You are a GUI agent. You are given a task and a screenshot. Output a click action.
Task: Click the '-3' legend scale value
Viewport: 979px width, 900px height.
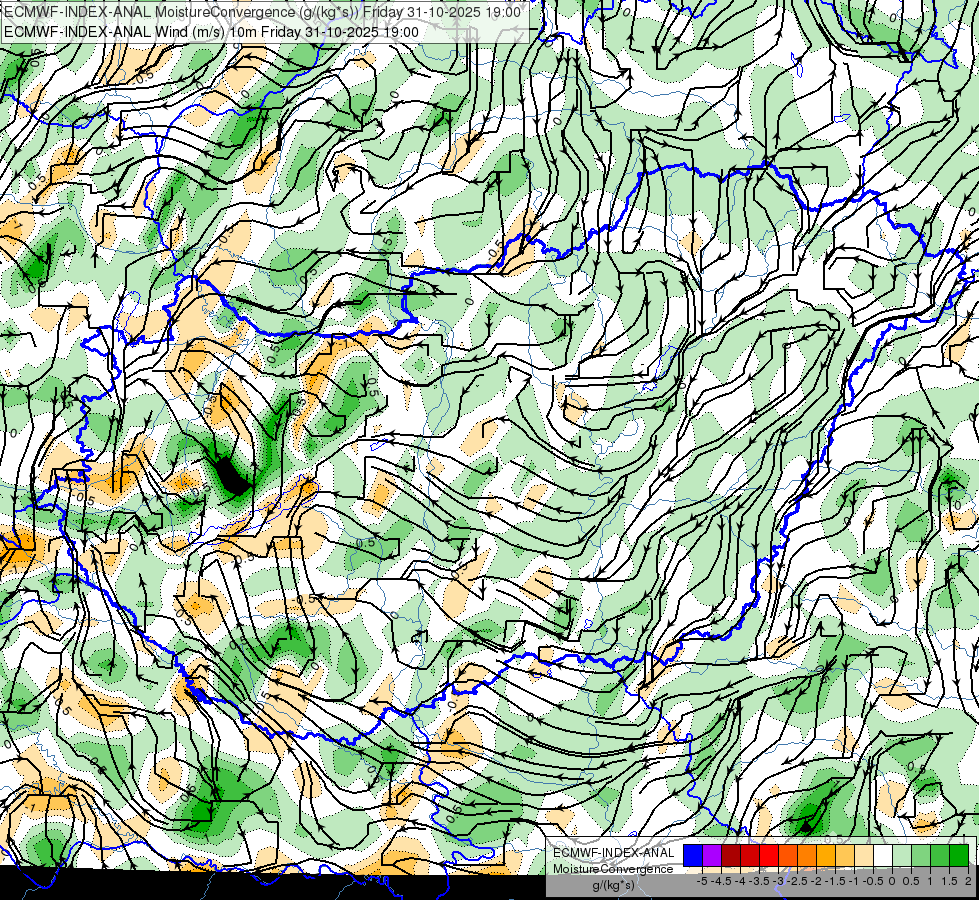point(779,881)
